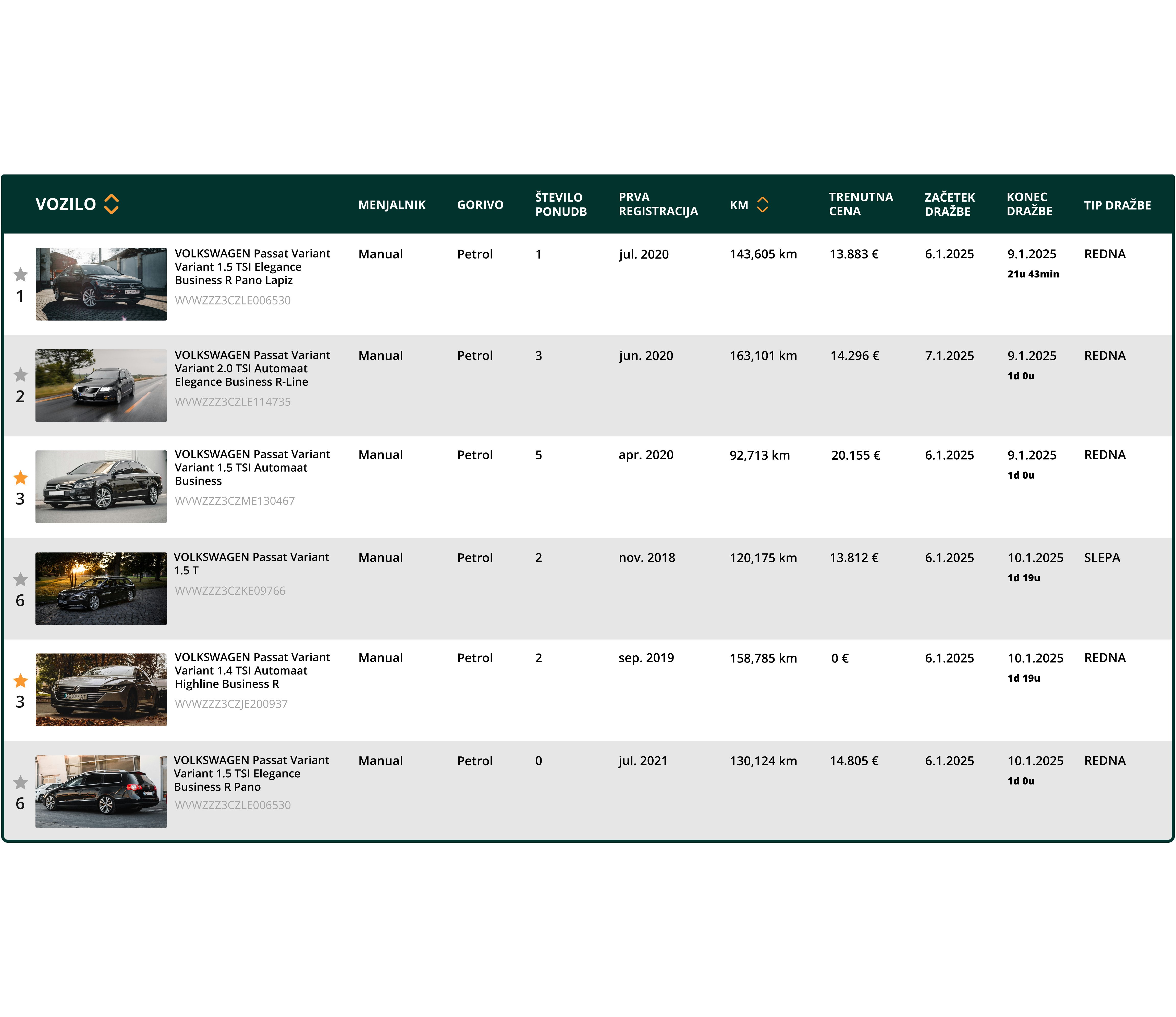The width and height of the screenshot is (1176, 1017).
Task: Open photo of Passat WVWZZZ3CZLE006530 Pano Lapiz
Action: coord(101,284)
